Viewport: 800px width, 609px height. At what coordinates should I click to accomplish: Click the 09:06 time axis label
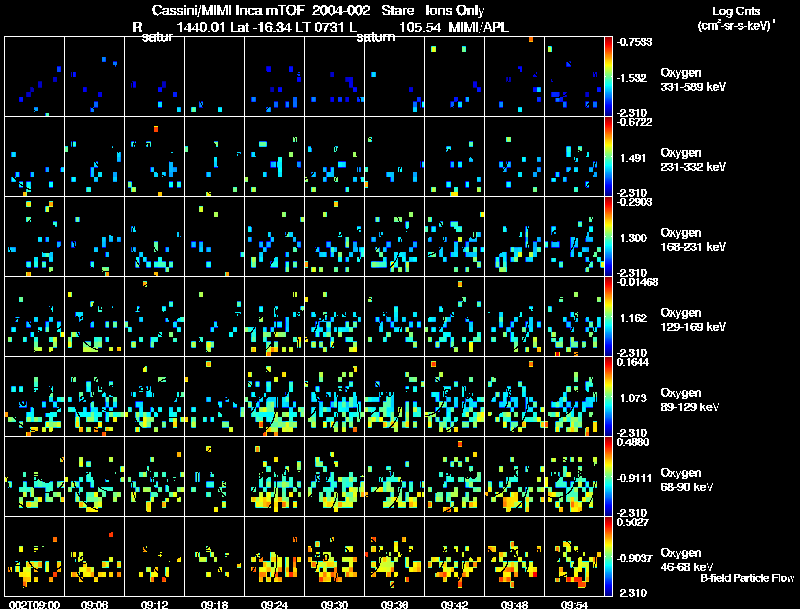[x=94, y=604]
